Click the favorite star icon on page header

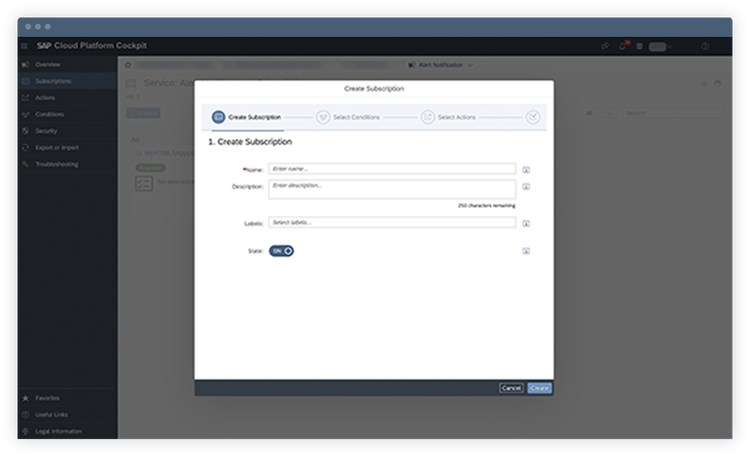pos(704,83)
